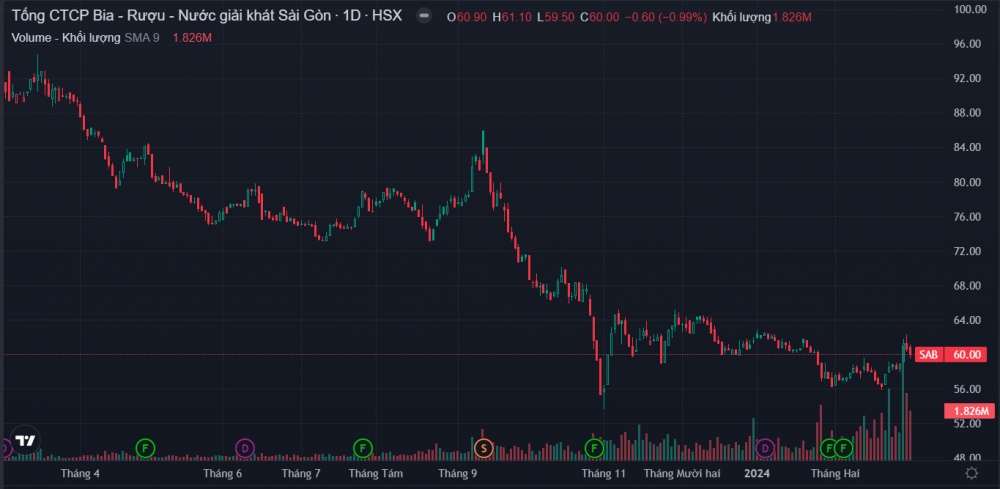Image resolution: width=1000 pixels, height=489 pixels.
Task: Click the closing price value C60.00
Action: [599, 17]
